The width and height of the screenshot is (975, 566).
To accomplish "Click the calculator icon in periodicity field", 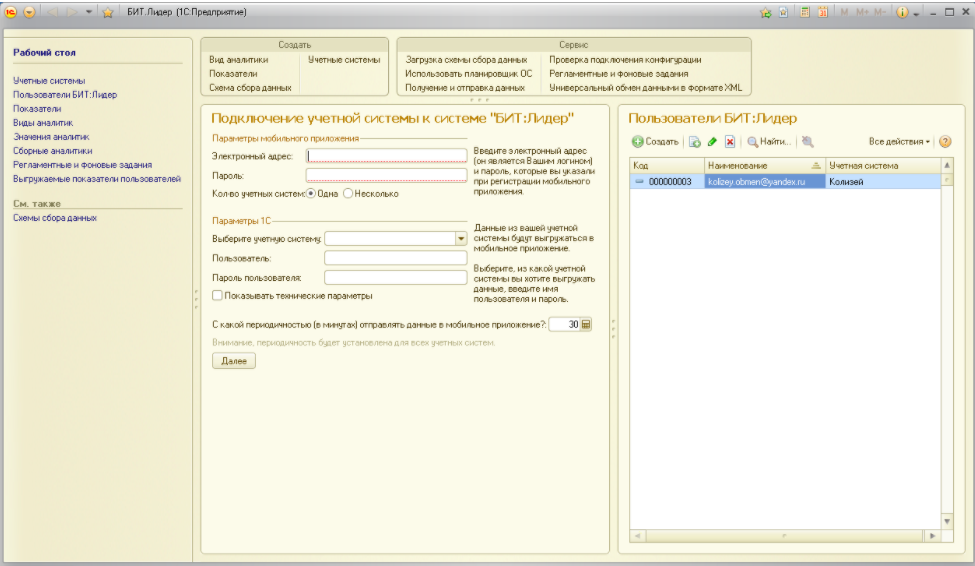I will pyautogui.click(x=586, y=325).
